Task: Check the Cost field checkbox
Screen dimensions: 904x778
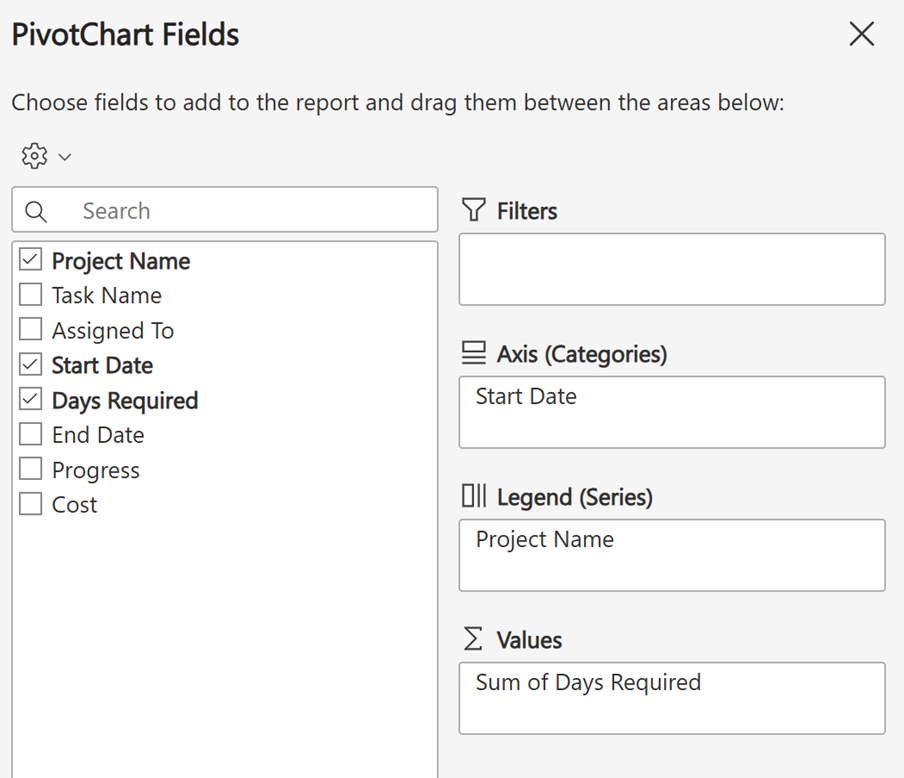Action: pyautogui.click(x=31, y=504)
